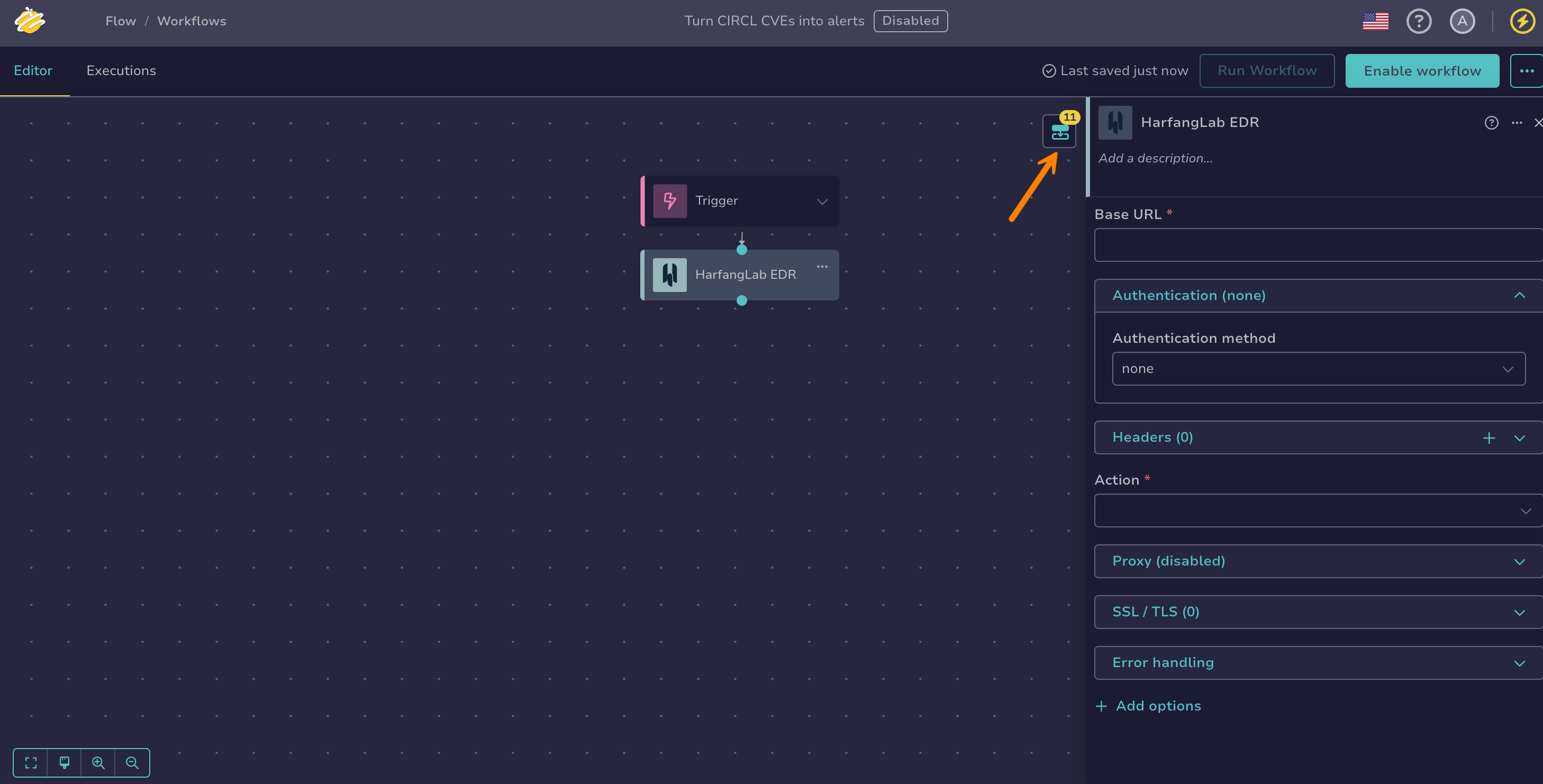The height and width of the screenshot is (784, 1543).
Task: Open the actions library button with badge 11
Action: pos(1059,131)
